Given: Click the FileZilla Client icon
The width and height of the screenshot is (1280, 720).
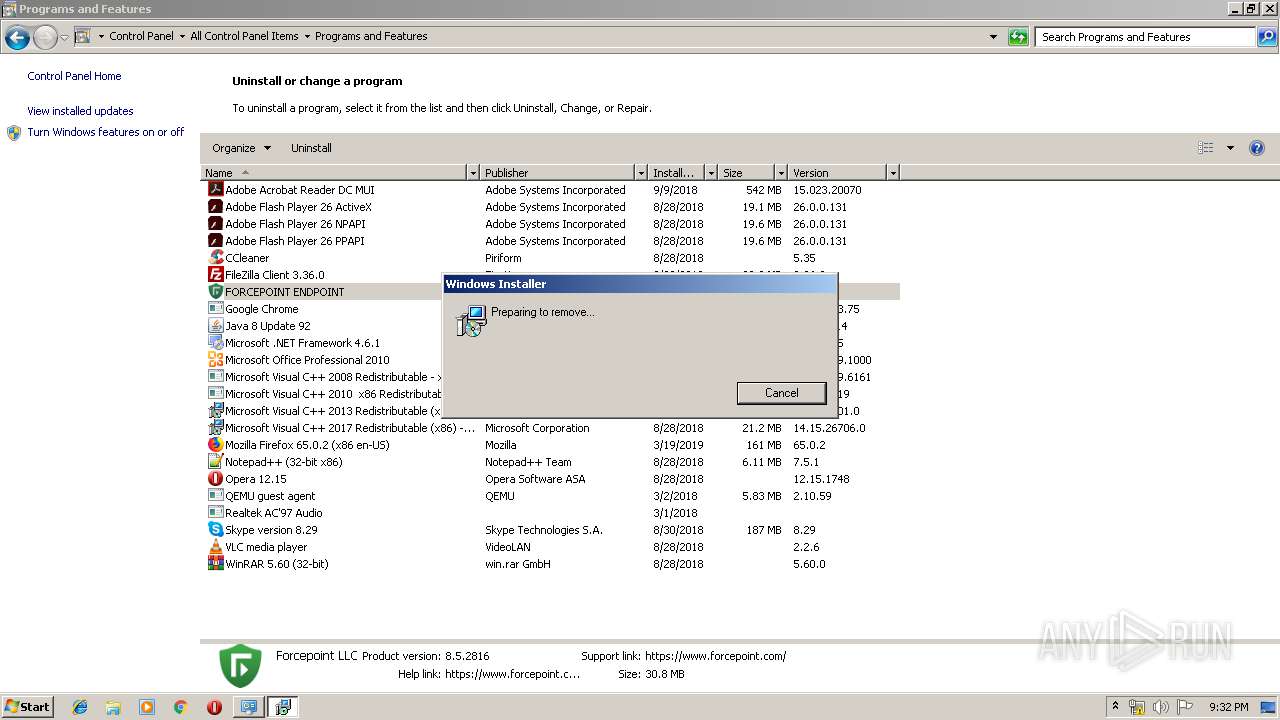Looking at the screenshot, I should (215, 274).
